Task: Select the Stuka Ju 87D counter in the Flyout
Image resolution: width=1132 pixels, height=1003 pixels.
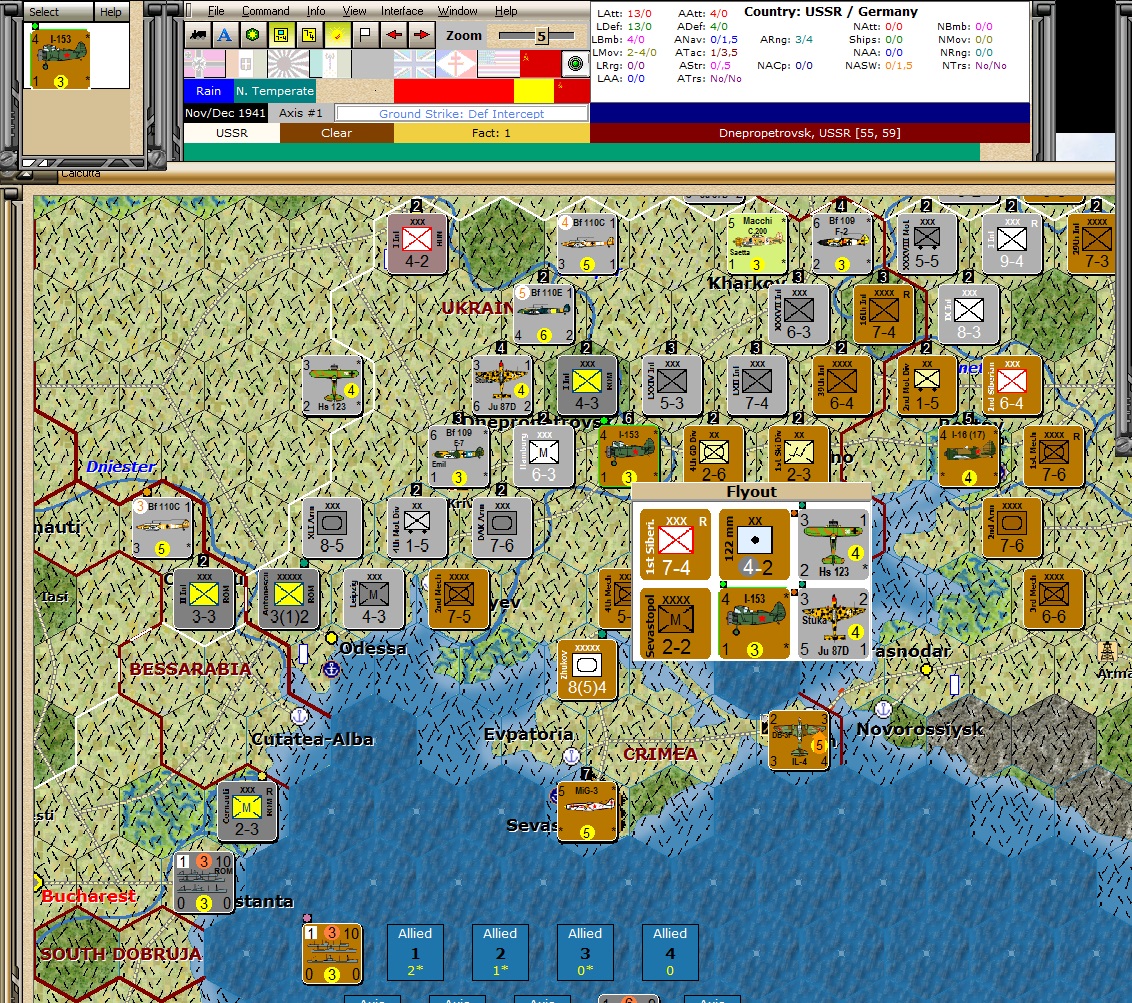Action: (832, 623)
